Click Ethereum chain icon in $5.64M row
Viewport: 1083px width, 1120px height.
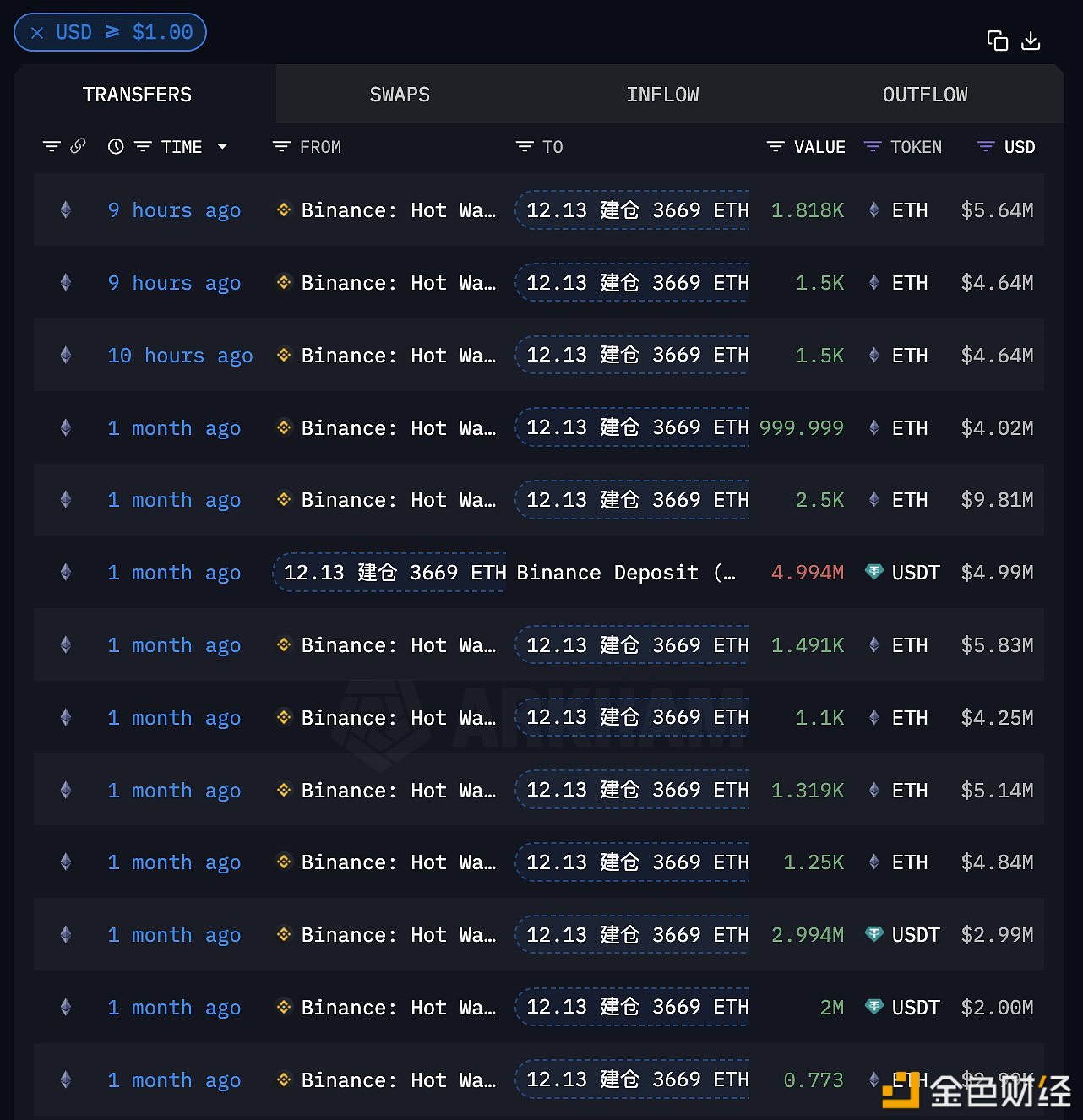[66, 209]
